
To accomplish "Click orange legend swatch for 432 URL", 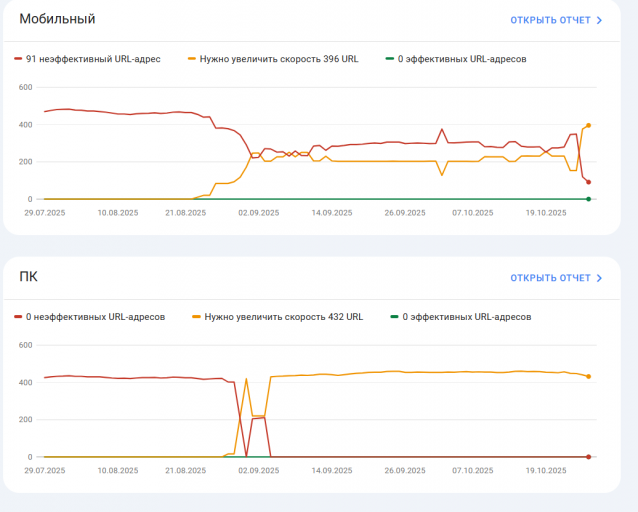I will click(x=197, y=317).
